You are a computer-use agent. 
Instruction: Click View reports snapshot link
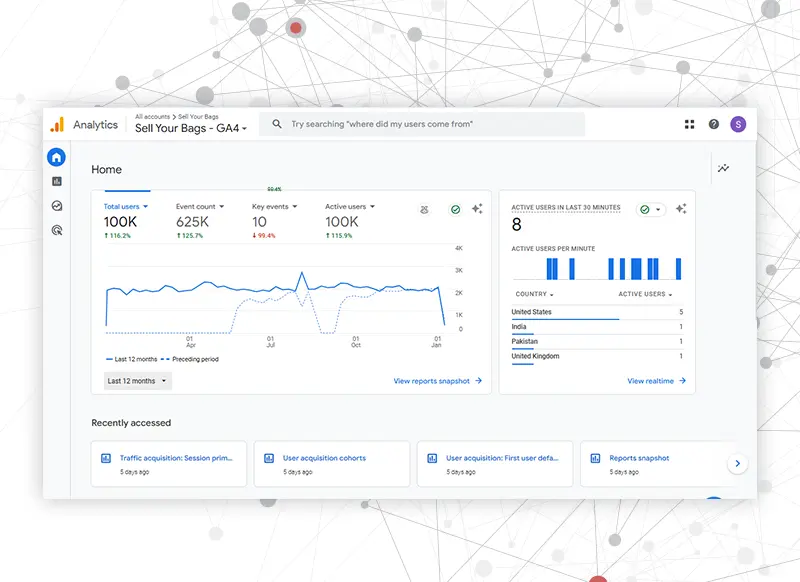click(437, 381)
